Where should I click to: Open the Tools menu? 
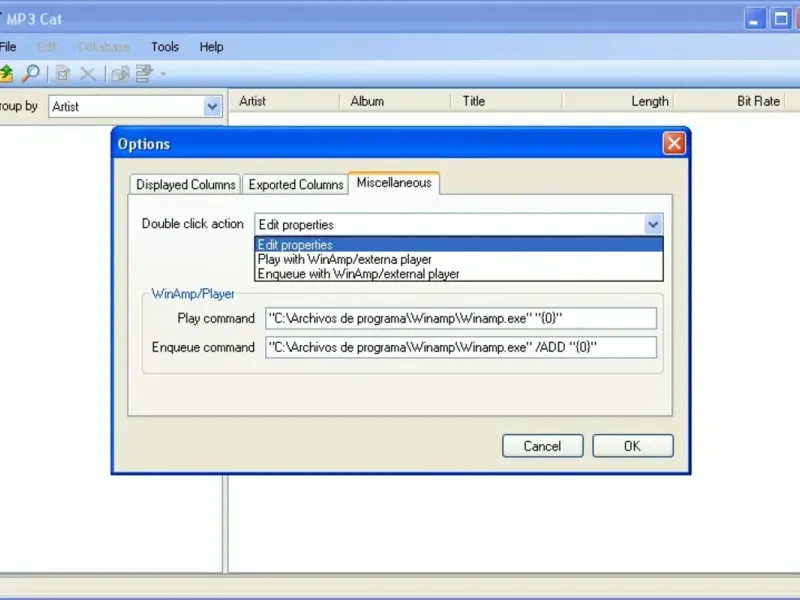(165, 47)
